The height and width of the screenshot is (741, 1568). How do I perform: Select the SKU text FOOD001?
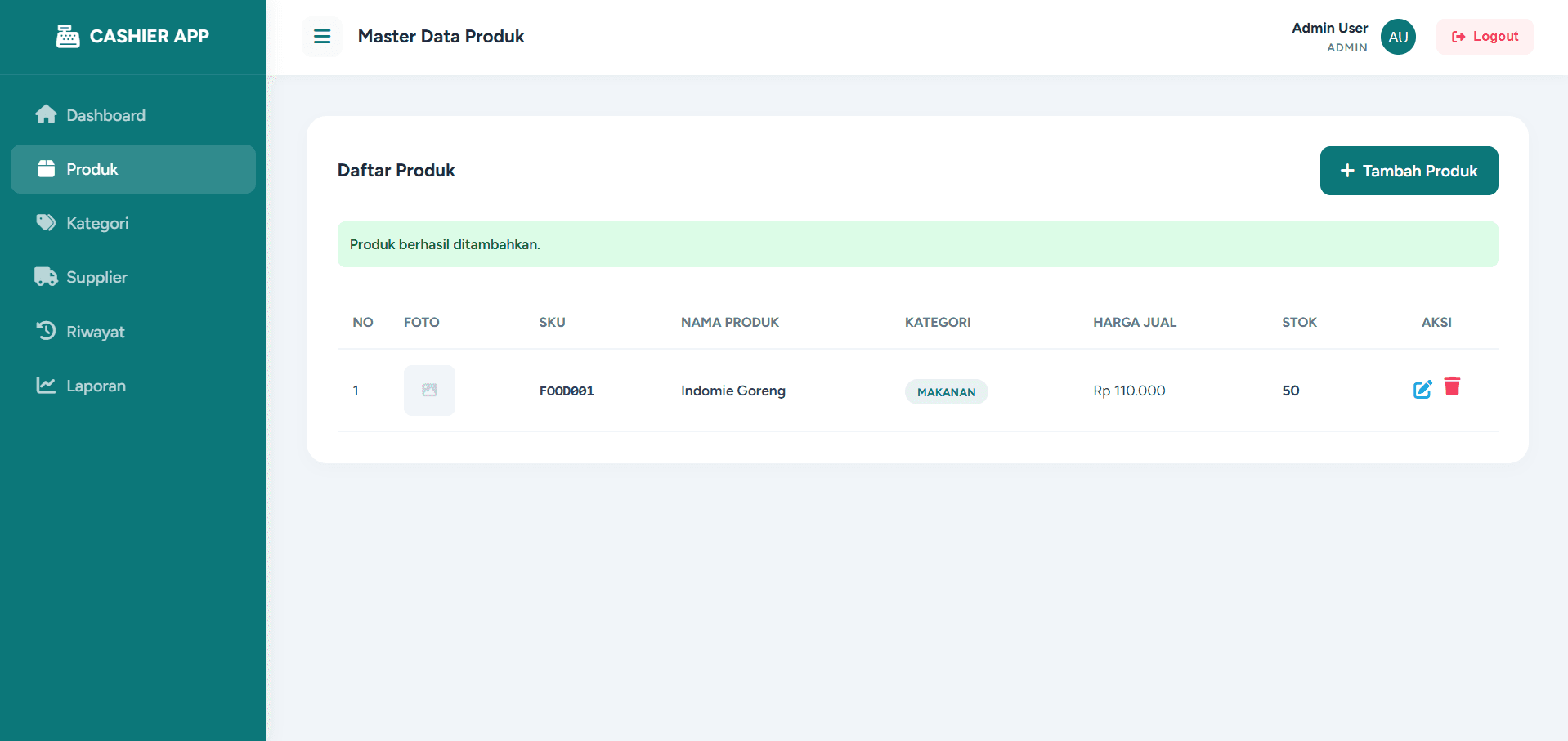point(567,391)
